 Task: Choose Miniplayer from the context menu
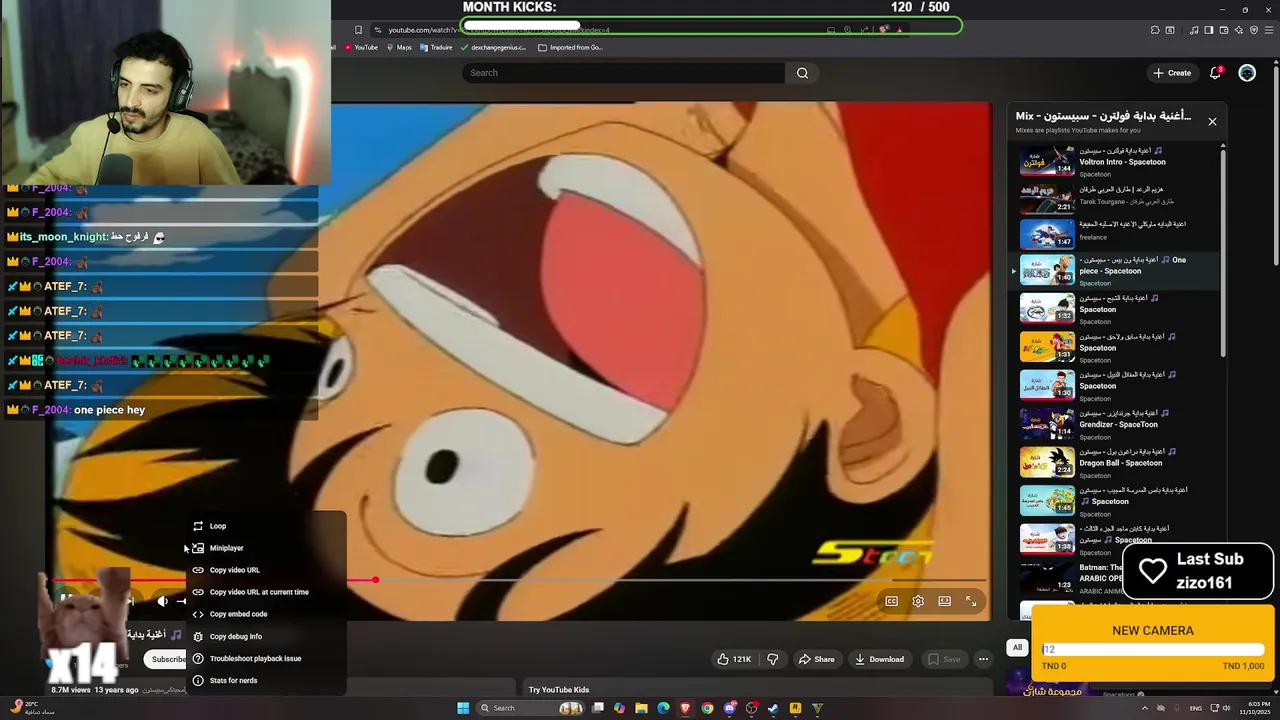tap(265, 548)
